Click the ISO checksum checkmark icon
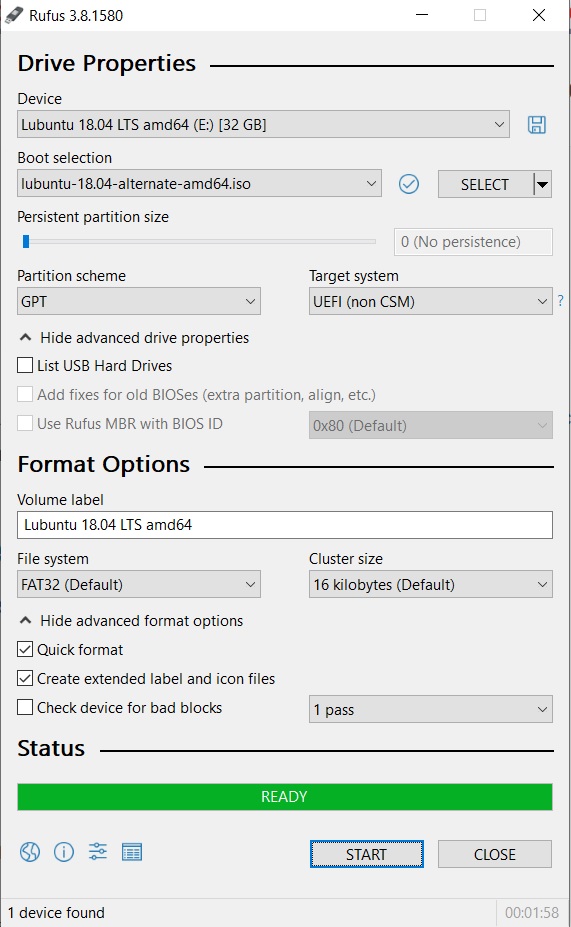This screenshot has width=571, height=927. tap(408, 184)
